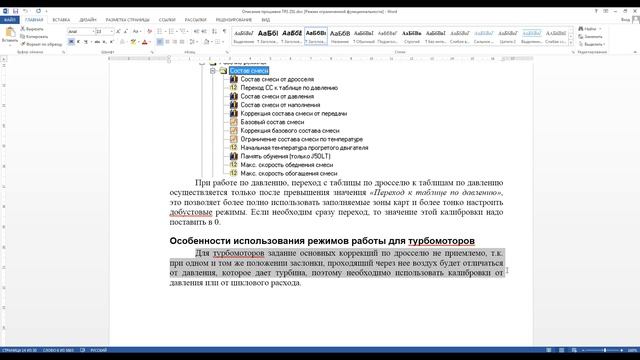Switch to Web Layout view in status bar

pyautogui.click(x=574, y=350)
